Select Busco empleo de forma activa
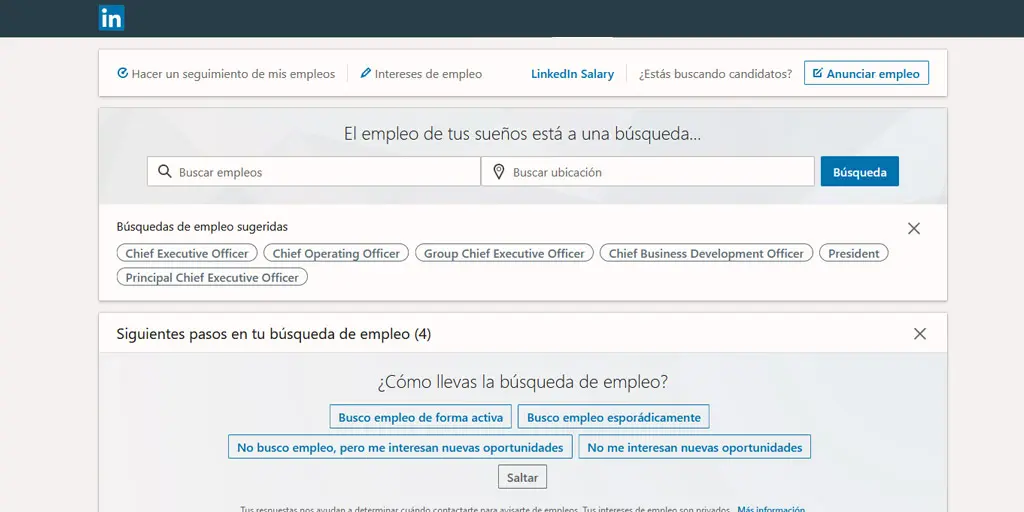Screen dimensions: 1024x512 pos(421,417)
